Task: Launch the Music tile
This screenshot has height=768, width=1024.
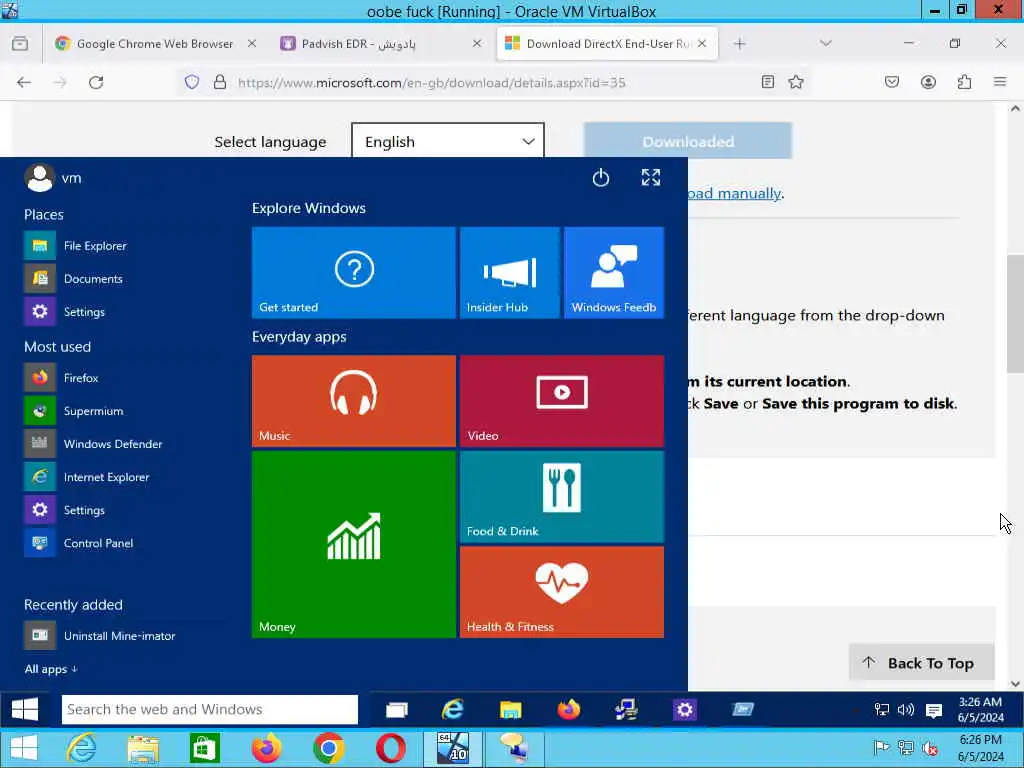Action: (353, 401)
